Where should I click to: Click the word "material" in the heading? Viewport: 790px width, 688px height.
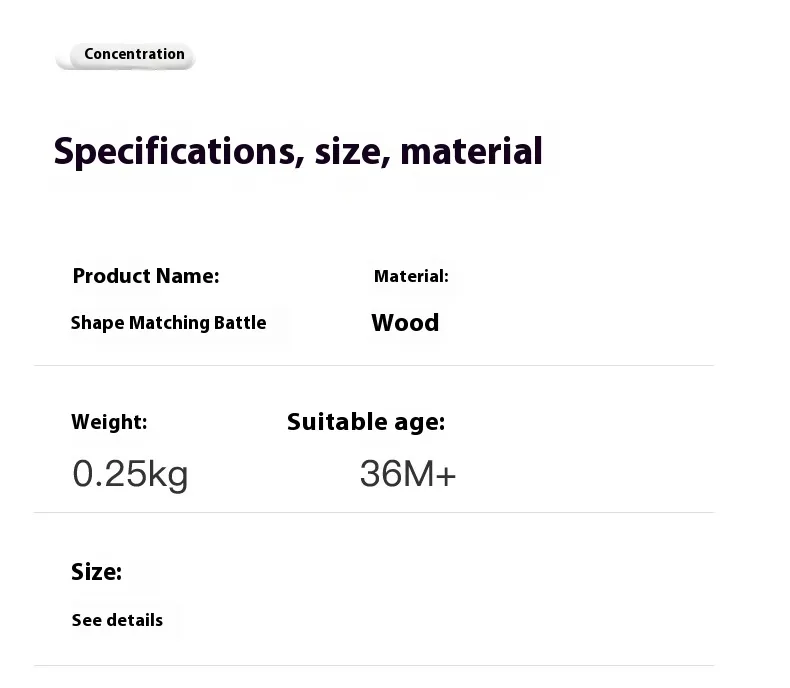470,152
